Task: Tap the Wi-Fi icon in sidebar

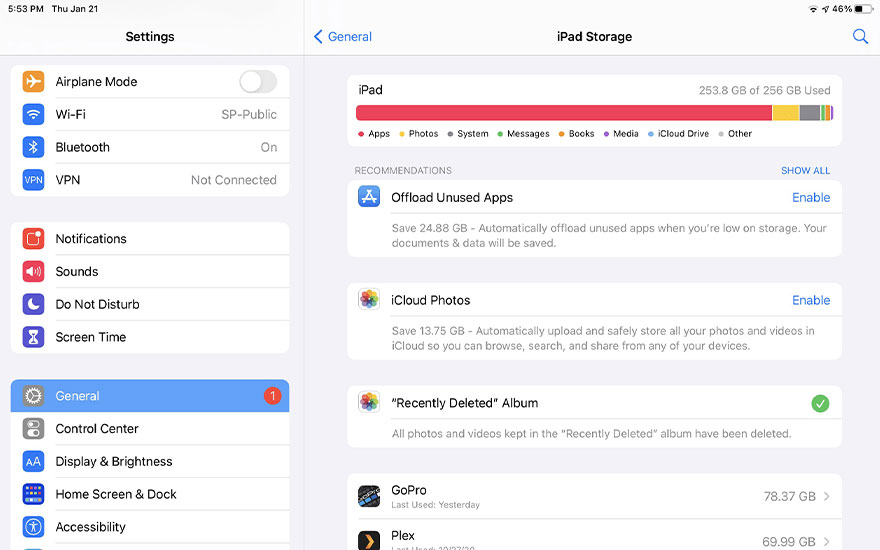Action: pos(33,114)
